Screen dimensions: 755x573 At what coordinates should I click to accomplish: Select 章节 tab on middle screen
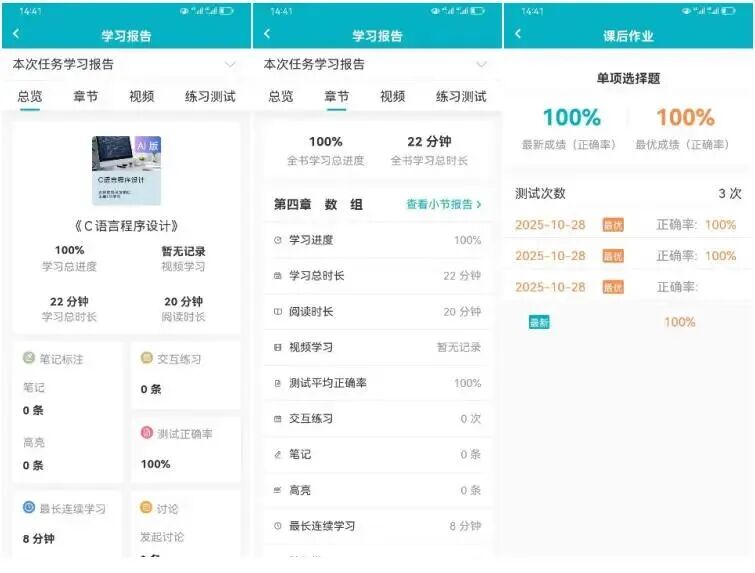337,96
